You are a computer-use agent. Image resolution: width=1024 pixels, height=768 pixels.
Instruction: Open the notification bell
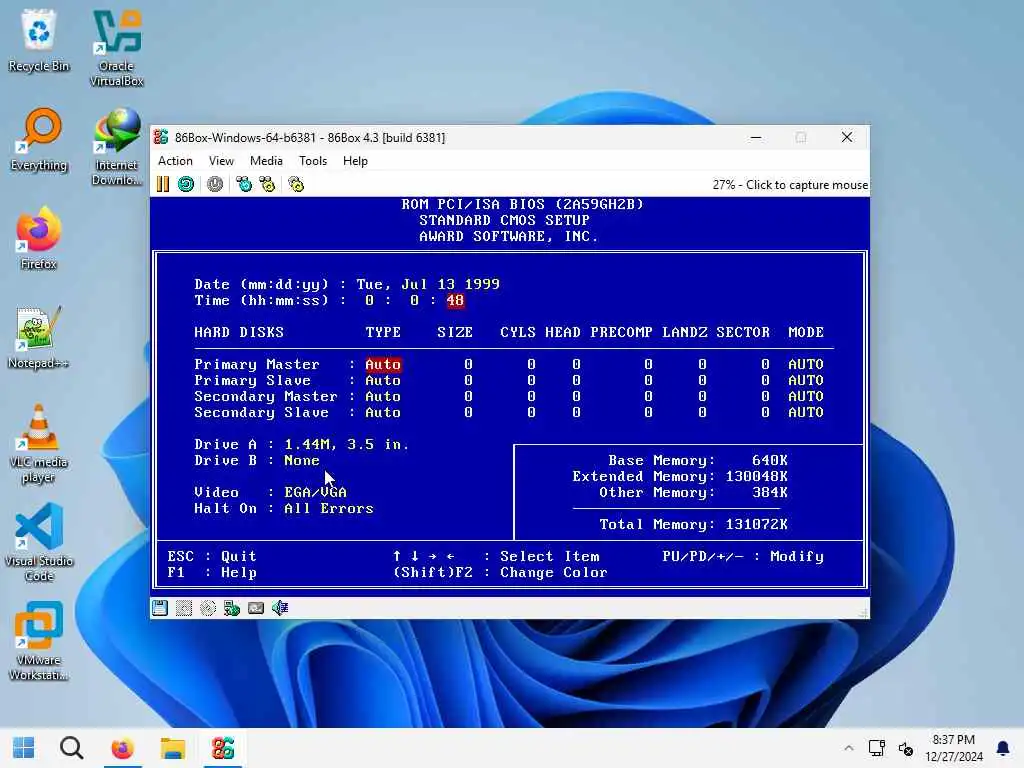tap(1003, 748)
